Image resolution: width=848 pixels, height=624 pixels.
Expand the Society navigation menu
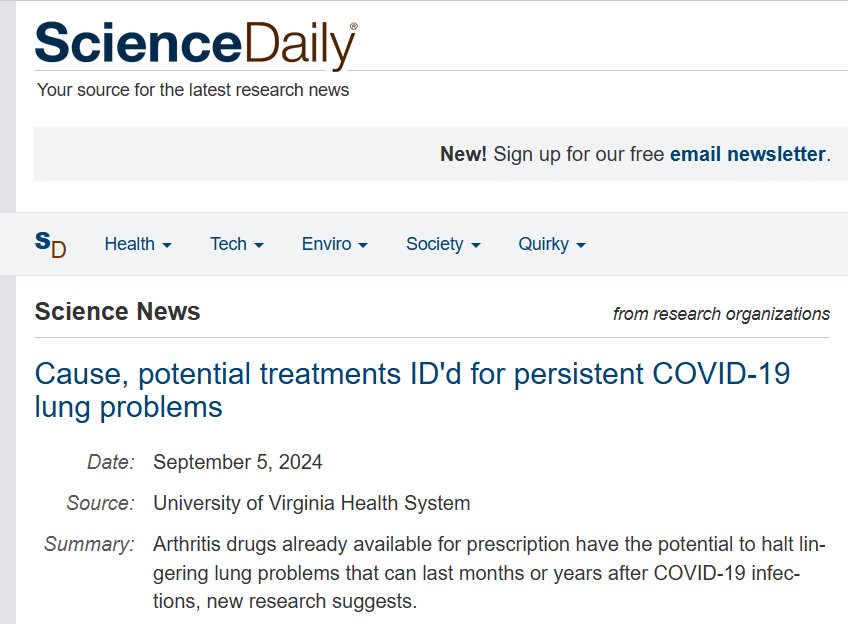[x=442, y=244]
